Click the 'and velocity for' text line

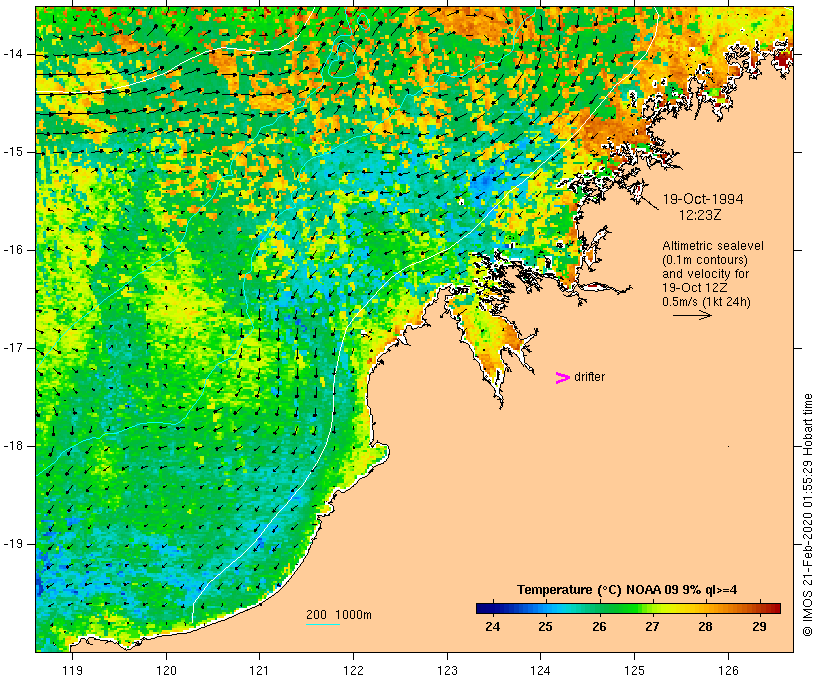[705, 274]
